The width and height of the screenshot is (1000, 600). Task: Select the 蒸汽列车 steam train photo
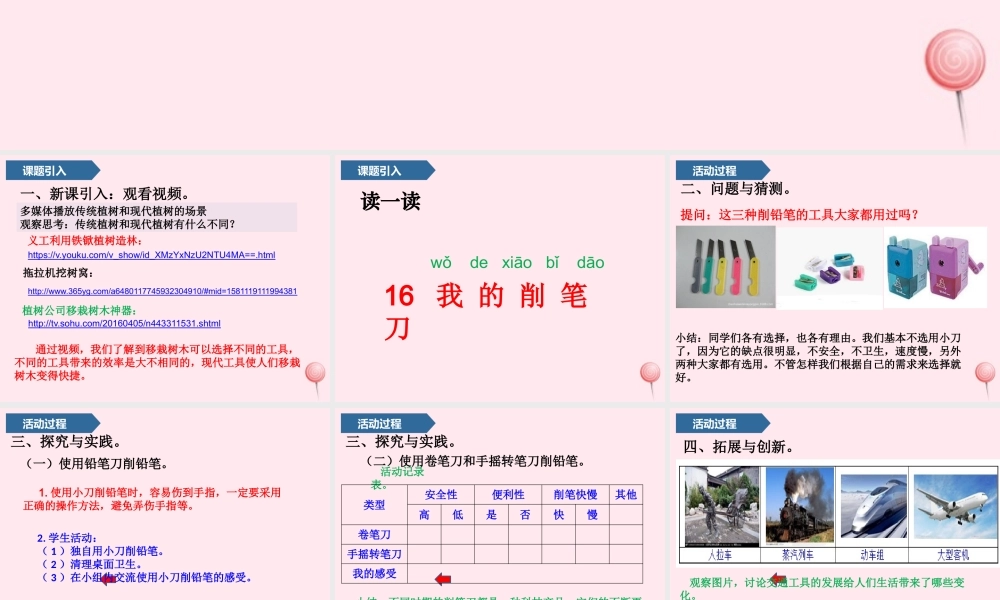pos(800,506)
